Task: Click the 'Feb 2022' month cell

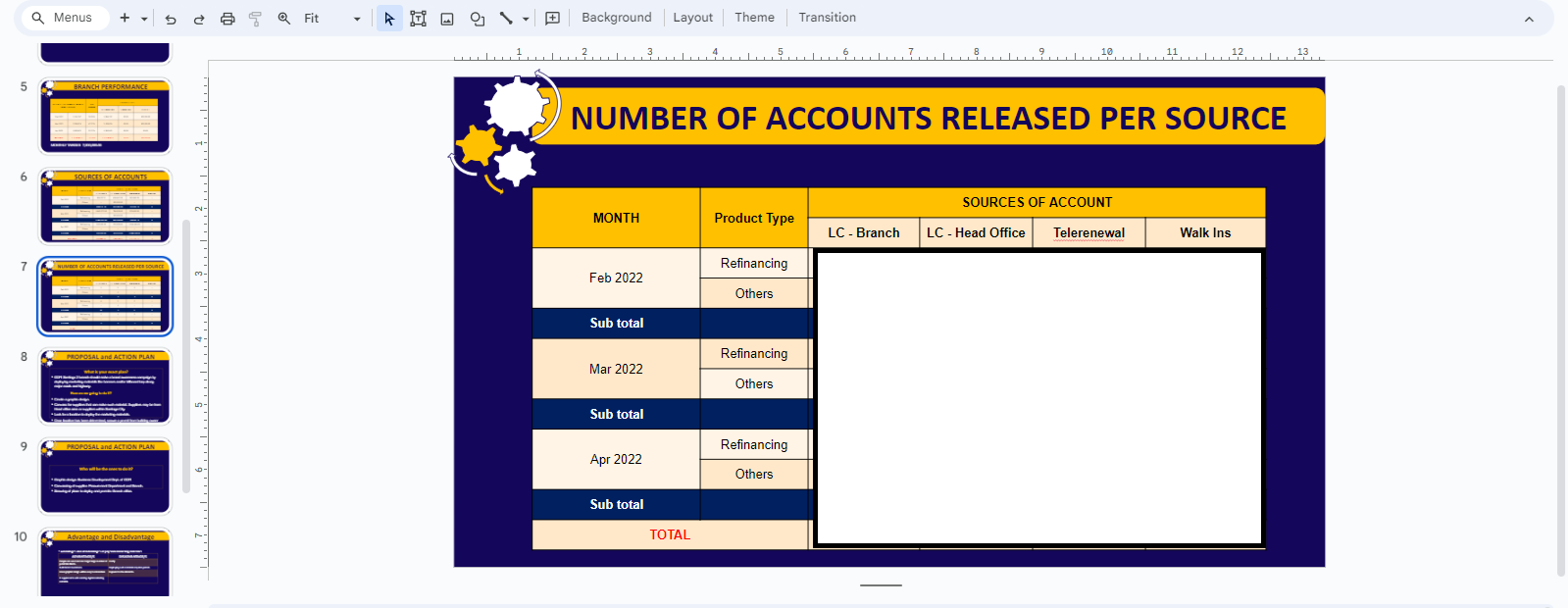Action: (x=616, y=278)
